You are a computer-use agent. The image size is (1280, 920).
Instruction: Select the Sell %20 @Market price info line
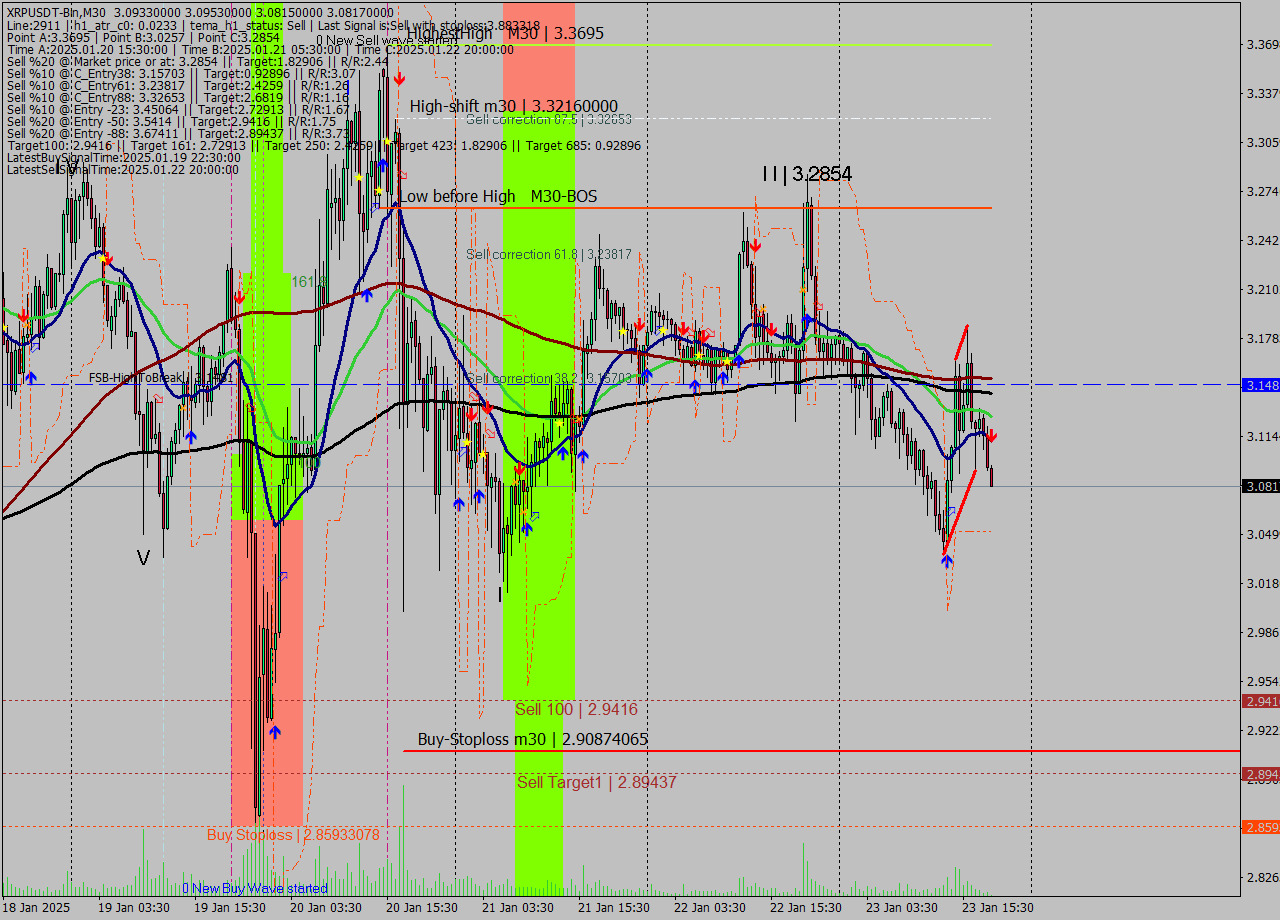pos(197,61)
